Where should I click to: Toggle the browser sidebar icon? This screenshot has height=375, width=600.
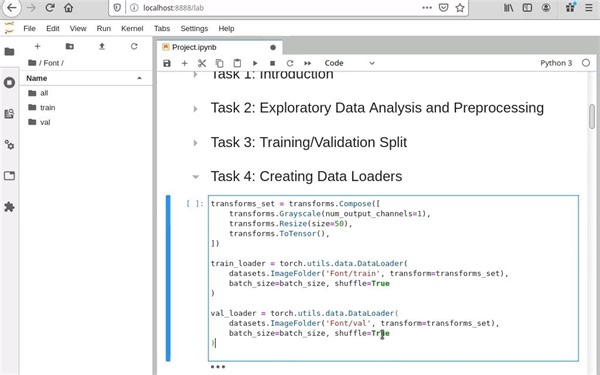[527, 8]
